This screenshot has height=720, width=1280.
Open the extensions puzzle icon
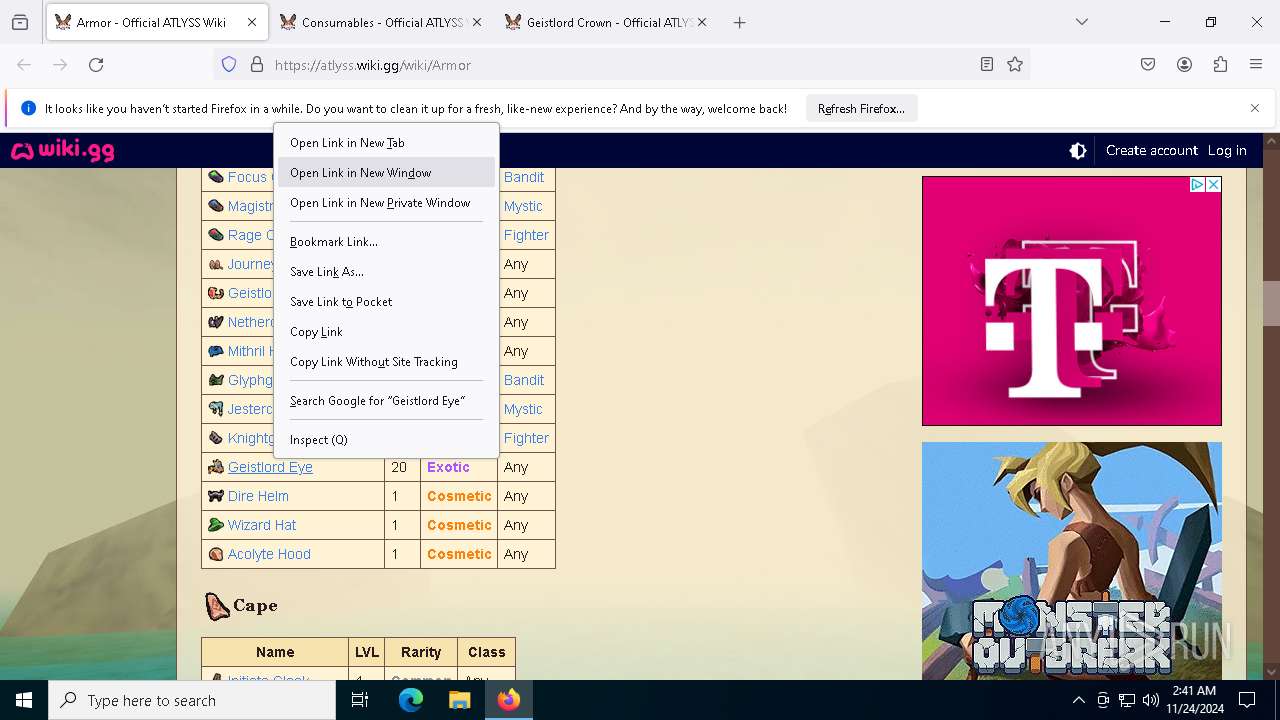coord(1220,65)
